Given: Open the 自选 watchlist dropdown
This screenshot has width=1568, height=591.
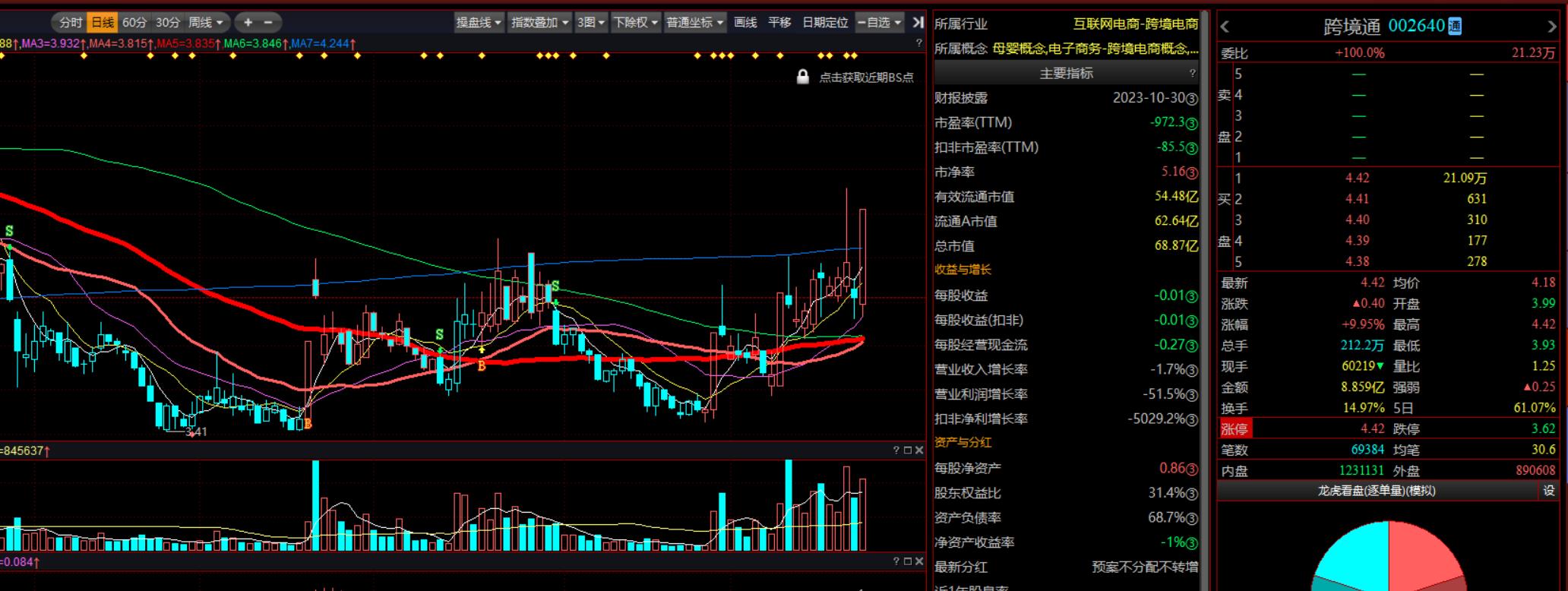Looking at the screenshot, I should point(879,23).
